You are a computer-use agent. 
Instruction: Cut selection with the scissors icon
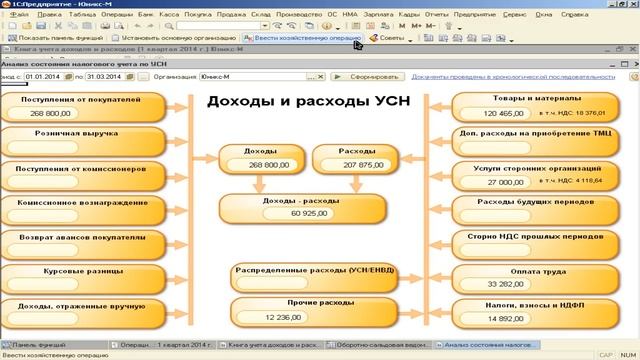[x=58, y=26]
